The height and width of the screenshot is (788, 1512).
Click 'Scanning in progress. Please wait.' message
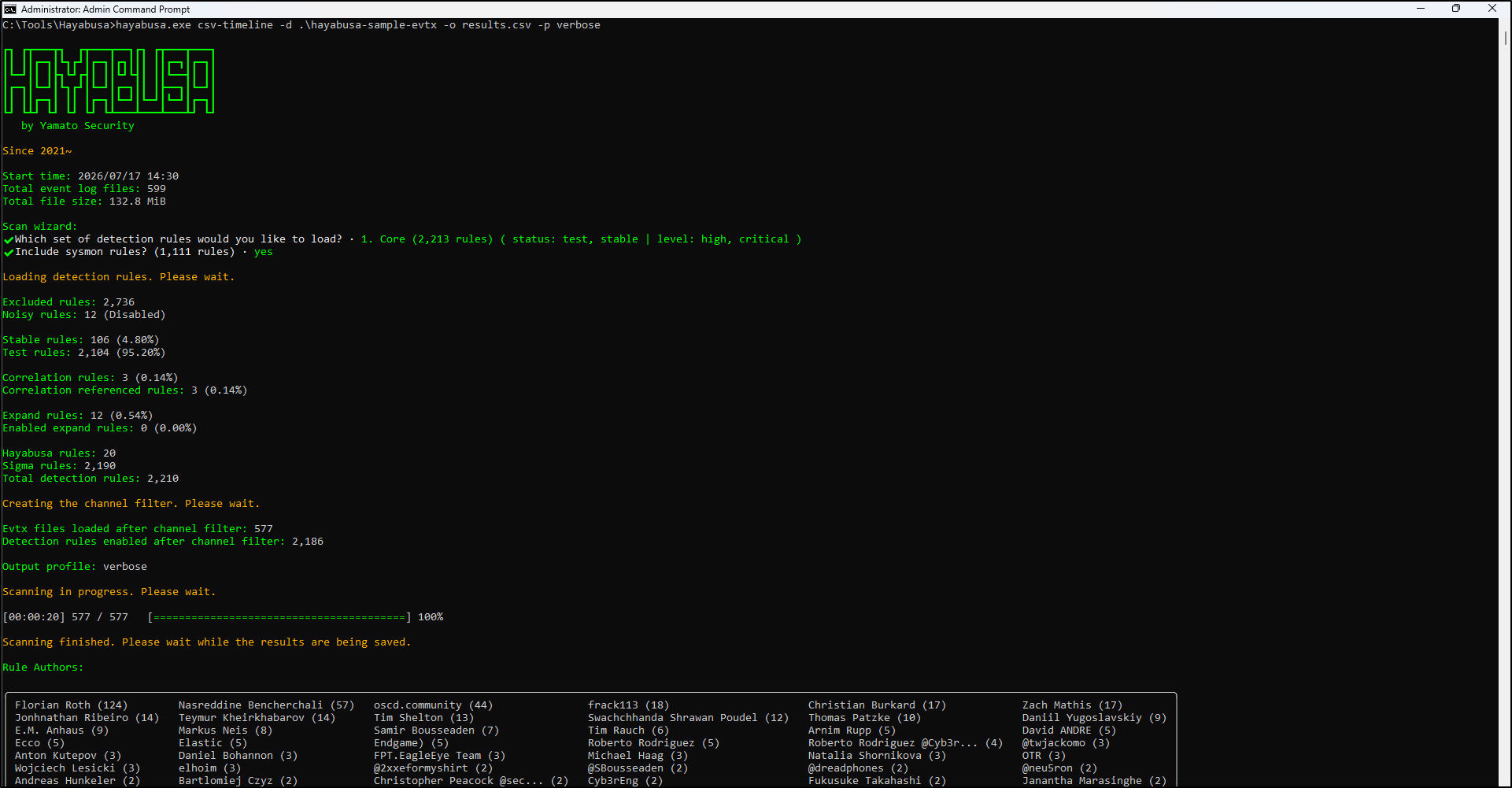[109, 592]
